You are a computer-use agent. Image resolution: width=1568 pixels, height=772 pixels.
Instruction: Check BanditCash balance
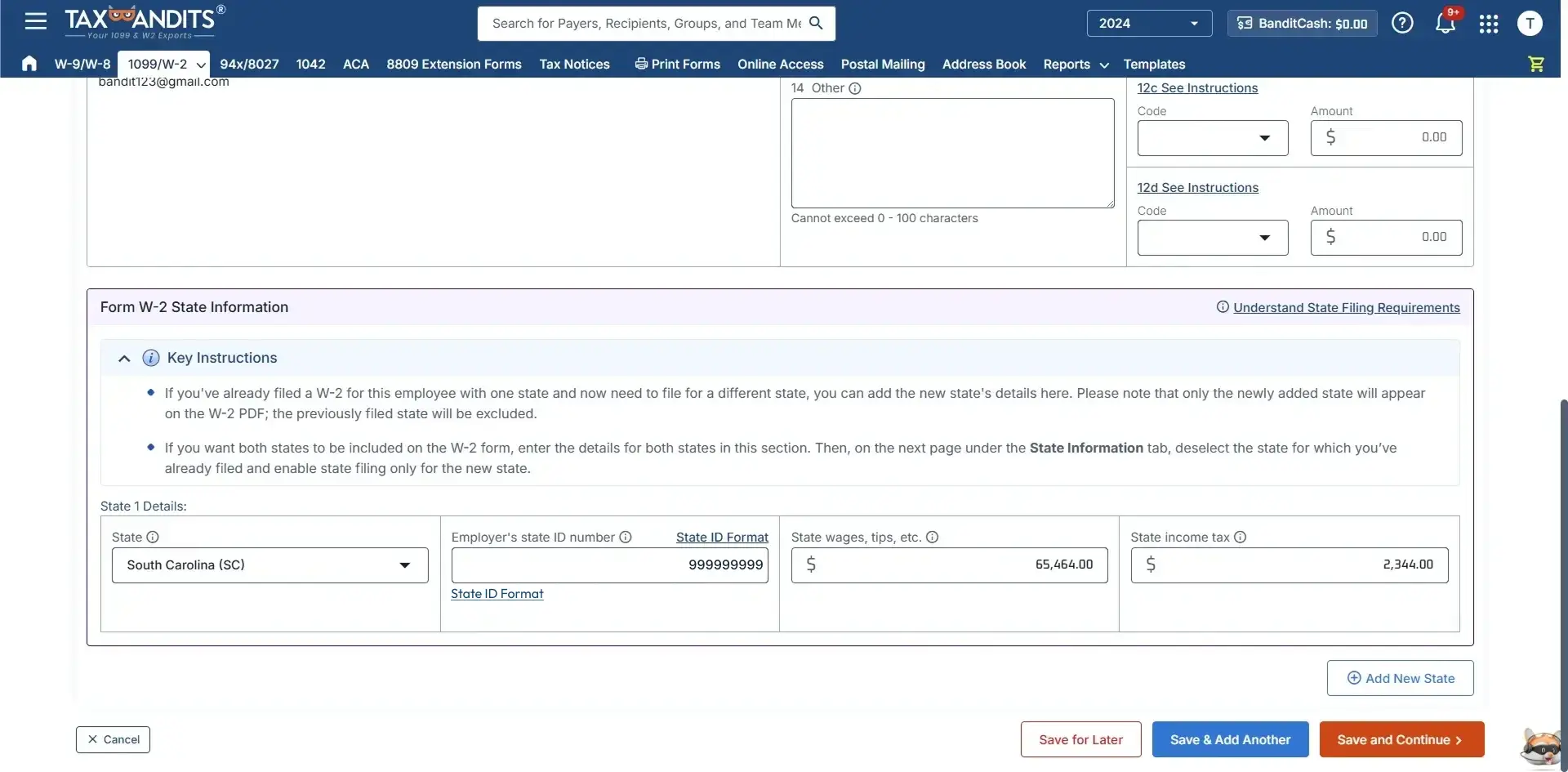[x=1300, y=23]
